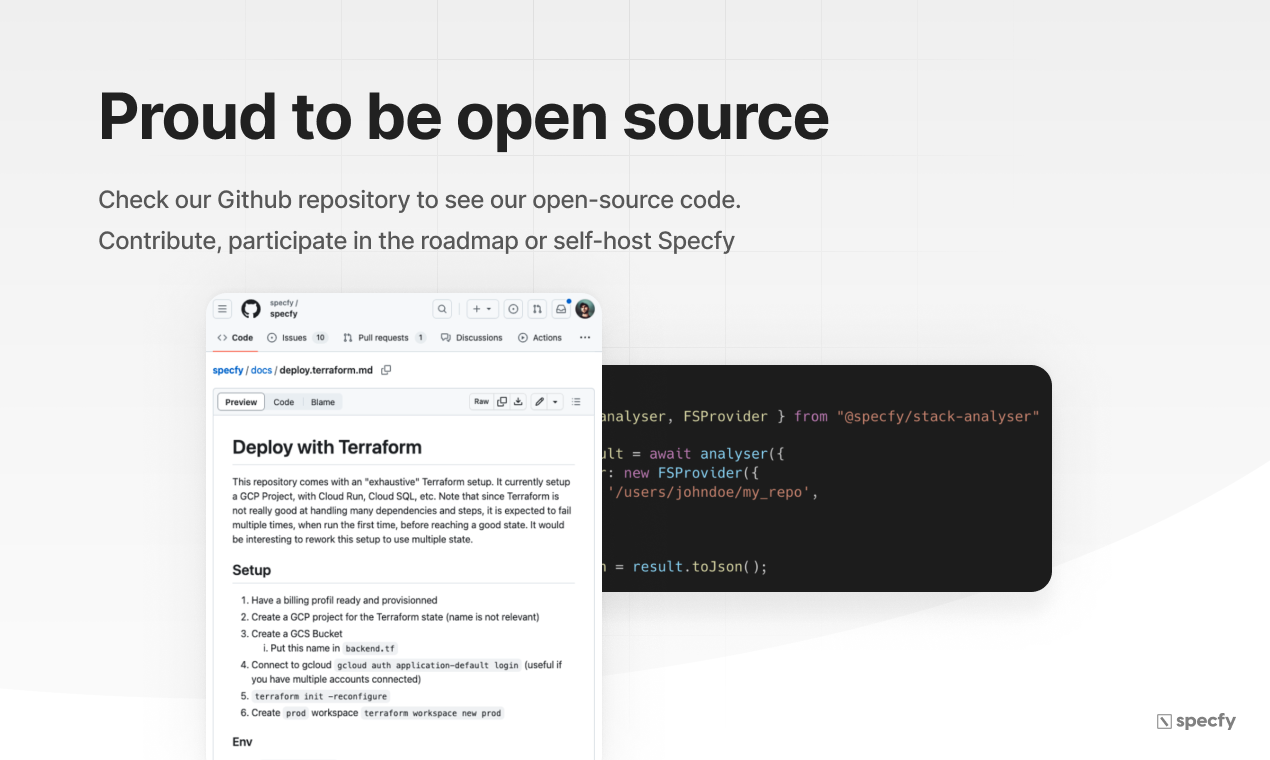Click the Pull requests count badge 1
This screenshot has width=1270, height=760.
tap(421, 338)
